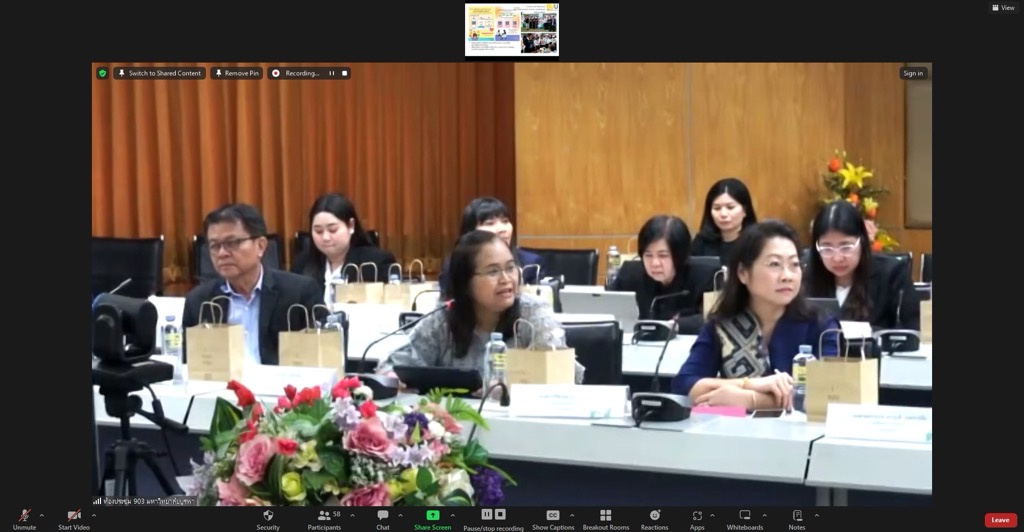Open the Apps panel

point(697,518)
